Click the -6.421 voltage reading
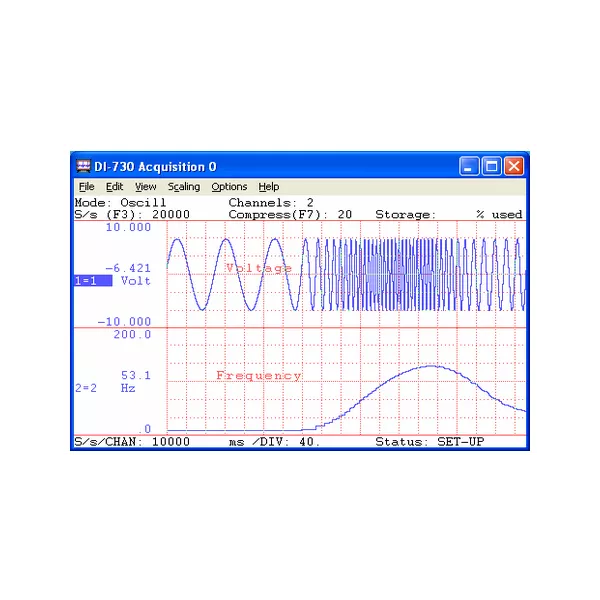The height and width of the screenshot is (600, 600). point(128,268)
